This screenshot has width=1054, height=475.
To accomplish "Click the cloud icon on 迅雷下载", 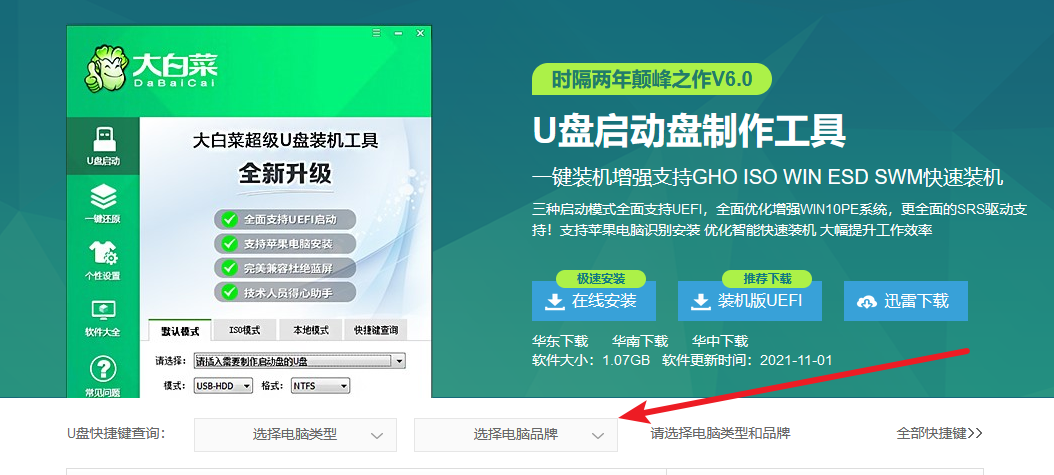I will pyautogui.click(x=866, y=301).
